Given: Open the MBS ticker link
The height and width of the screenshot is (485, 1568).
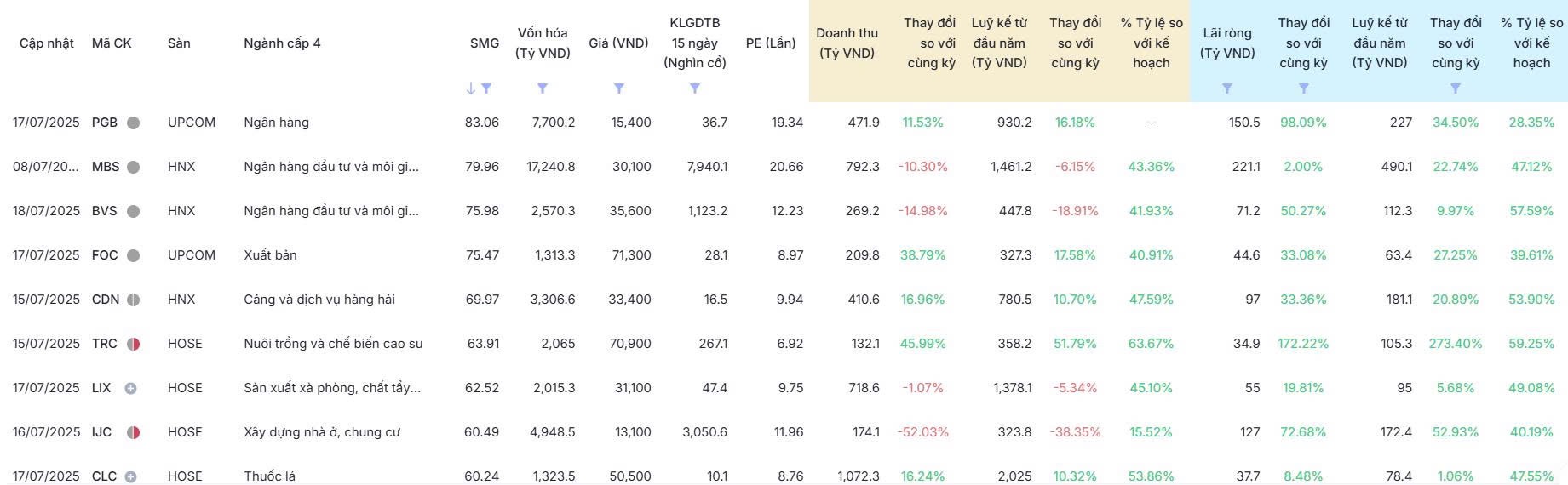Looking at the screenshot, I should pos(106,167).
